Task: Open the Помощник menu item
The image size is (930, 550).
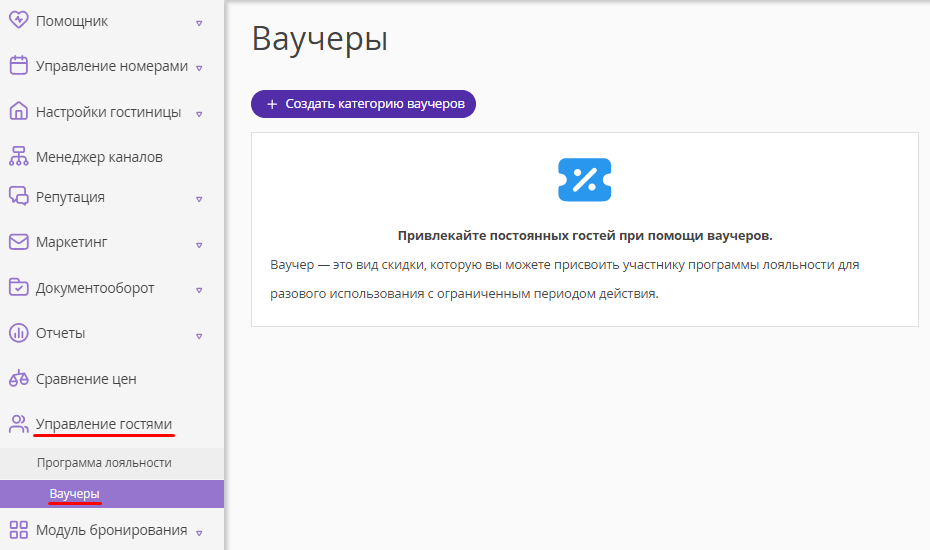Action: pos(72,21)
